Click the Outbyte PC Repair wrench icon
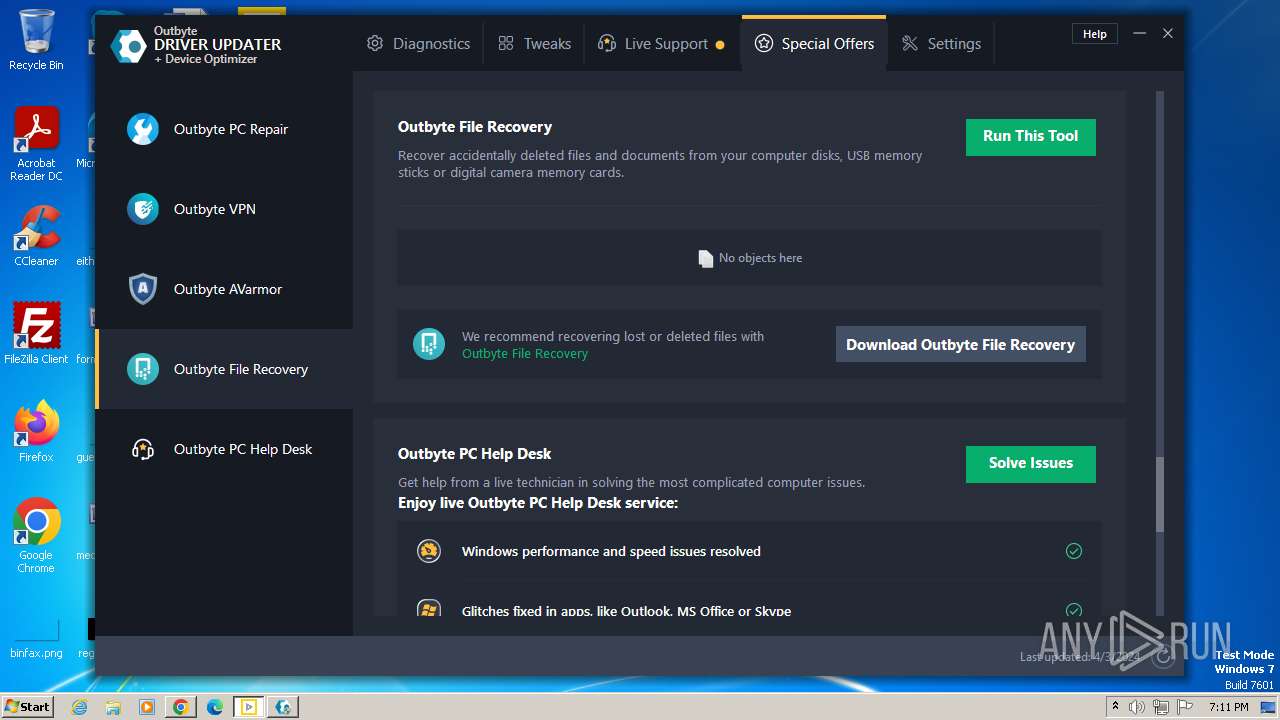 (x=143, y=129)
